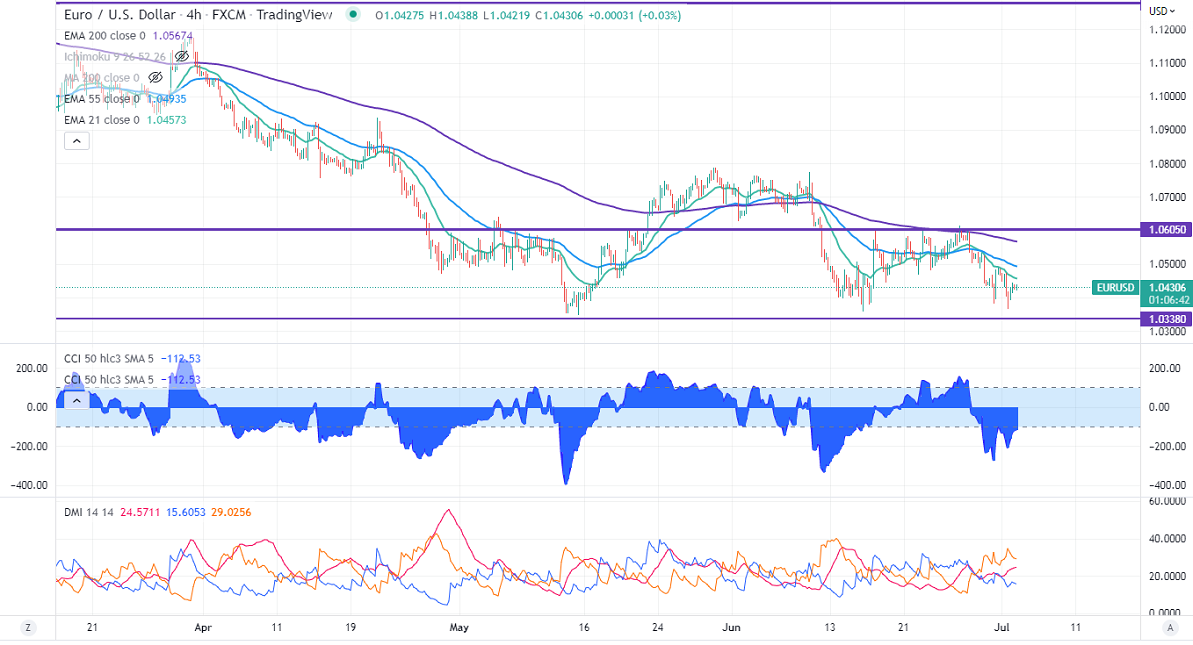This screenshot has height=645, width=1193.
Task: Collapse the CCI pane legend with chevron
Action: (x=77, y=400)
